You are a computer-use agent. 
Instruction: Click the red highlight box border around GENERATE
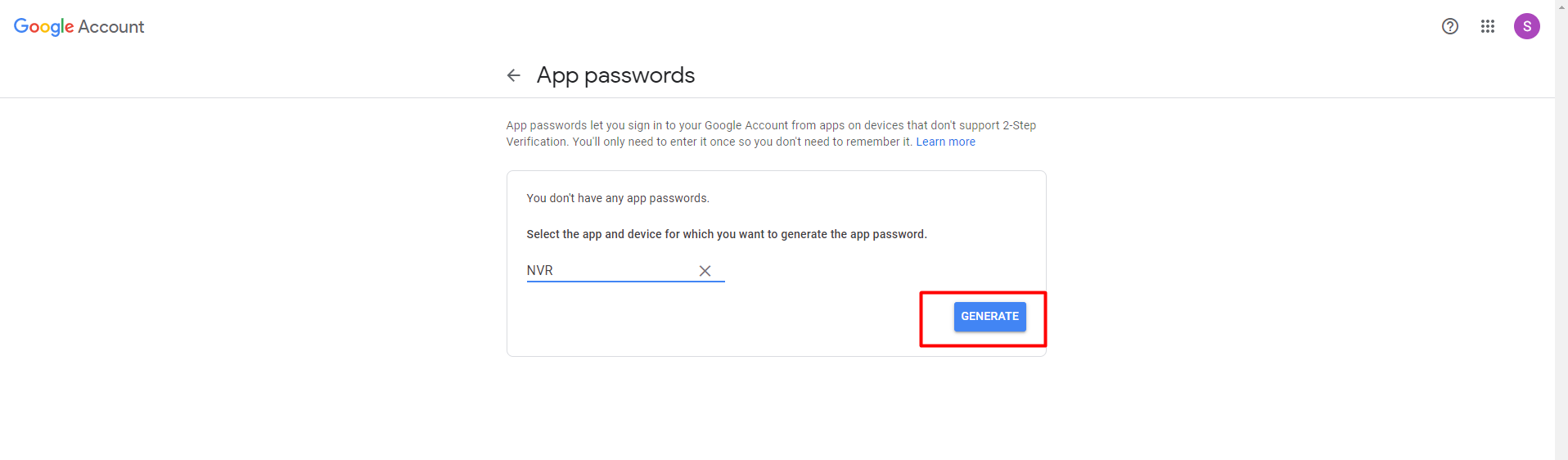point(983,292)
